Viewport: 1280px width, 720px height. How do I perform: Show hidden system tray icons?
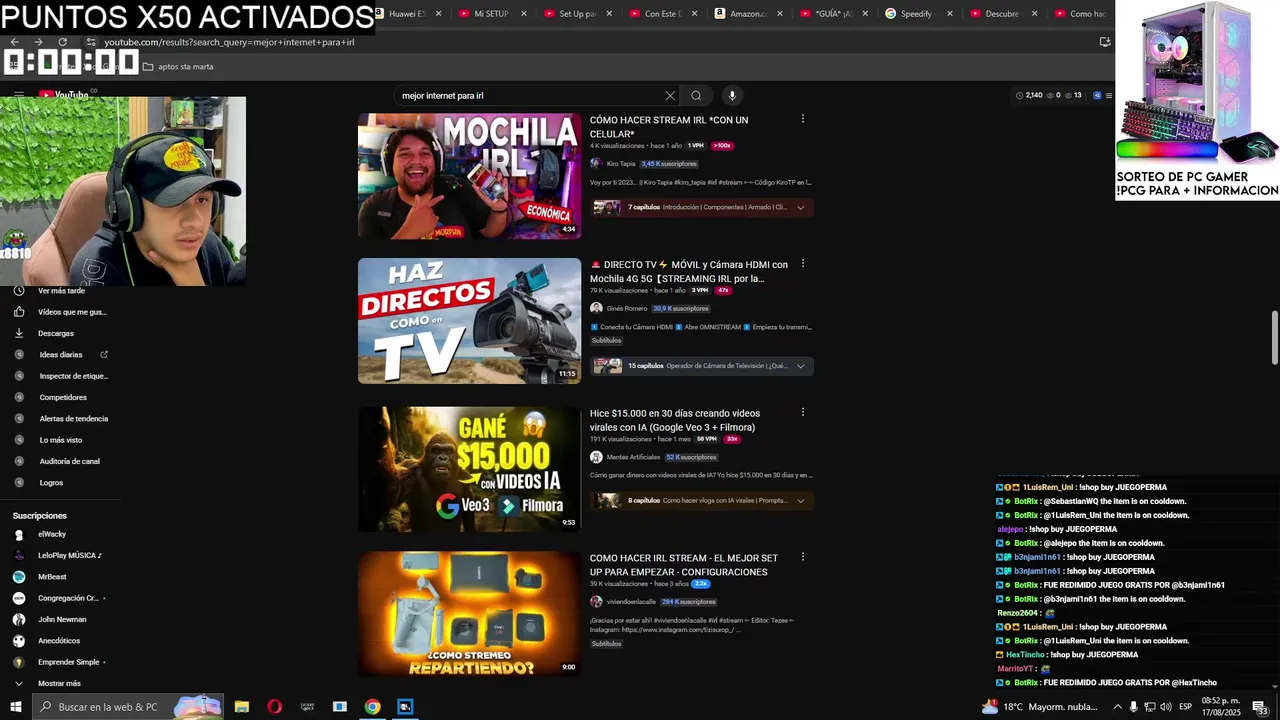click(1117, 707)
